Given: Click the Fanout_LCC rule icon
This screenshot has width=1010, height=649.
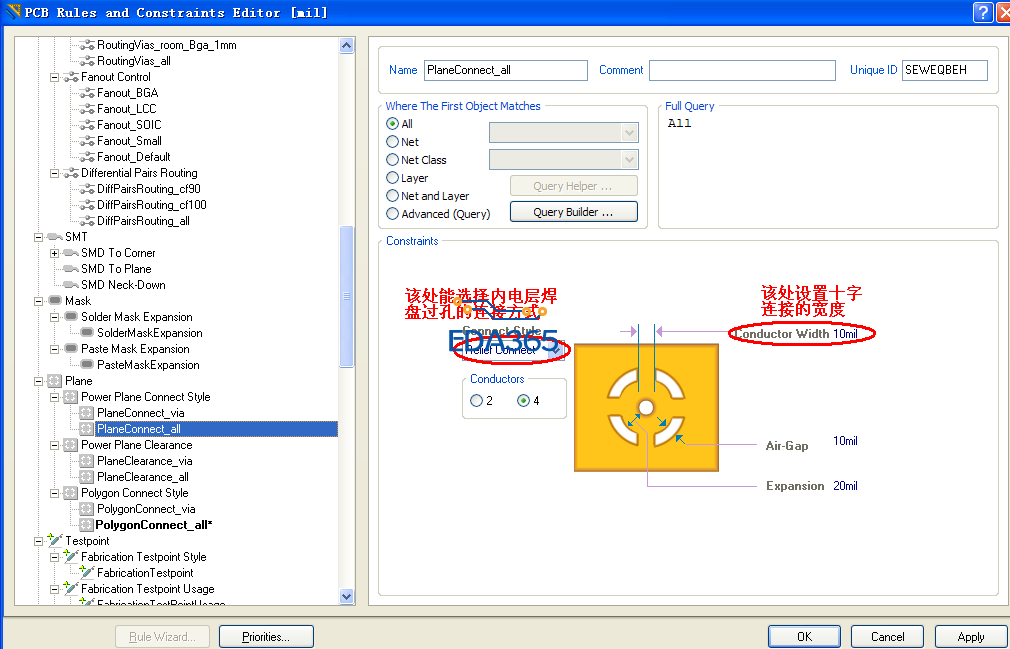Looking at the screenshot, I should [x=87, y=109].
